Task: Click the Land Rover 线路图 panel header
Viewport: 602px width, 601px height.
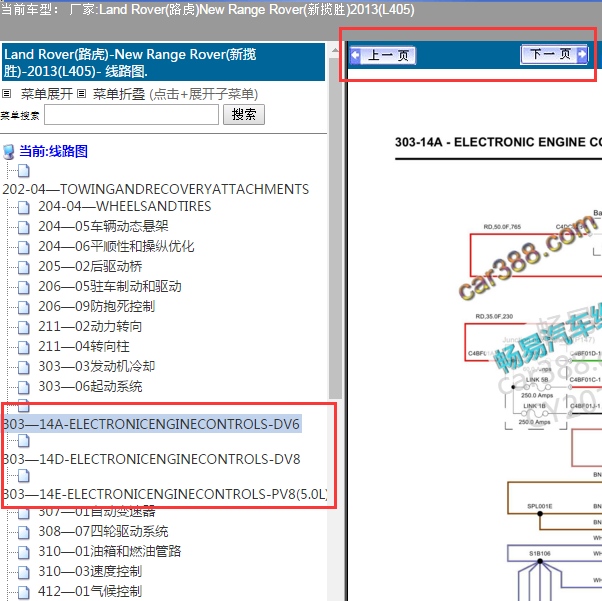Action: [x=163, y=62]
